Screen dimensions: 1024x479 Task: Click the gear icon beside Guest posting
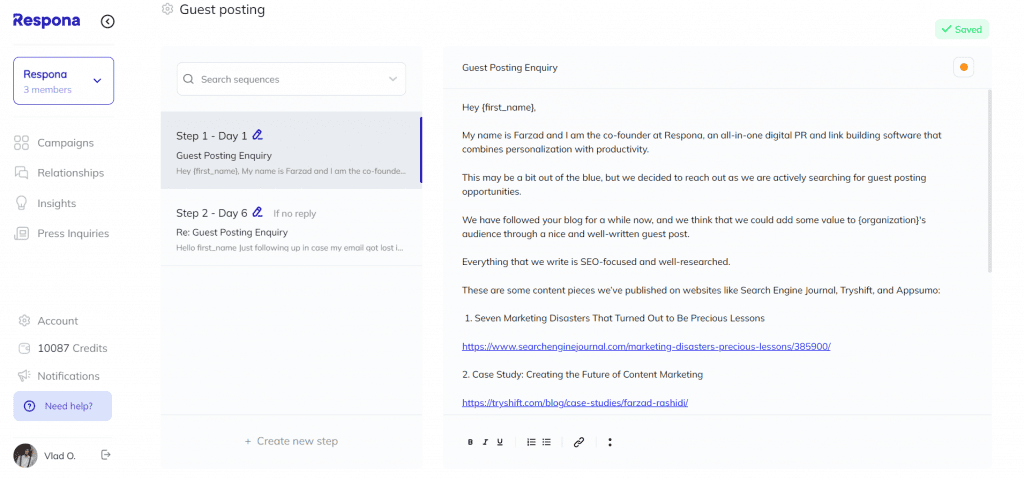point(167,9)
